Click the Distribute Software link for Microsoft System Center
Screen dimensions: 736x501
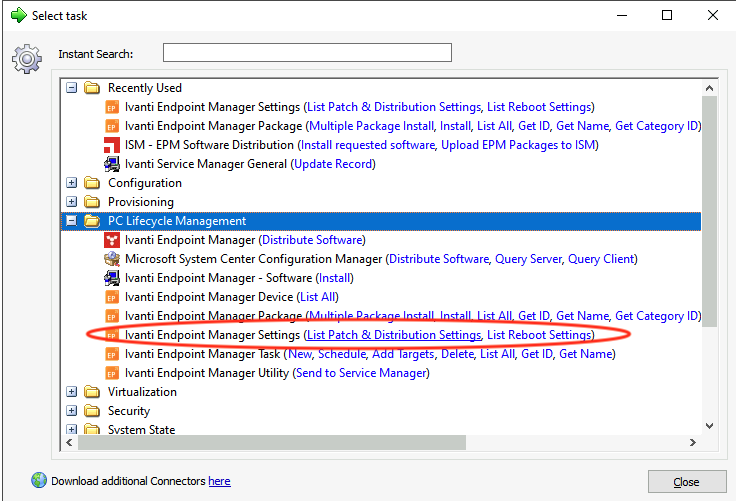pos(439,259)
